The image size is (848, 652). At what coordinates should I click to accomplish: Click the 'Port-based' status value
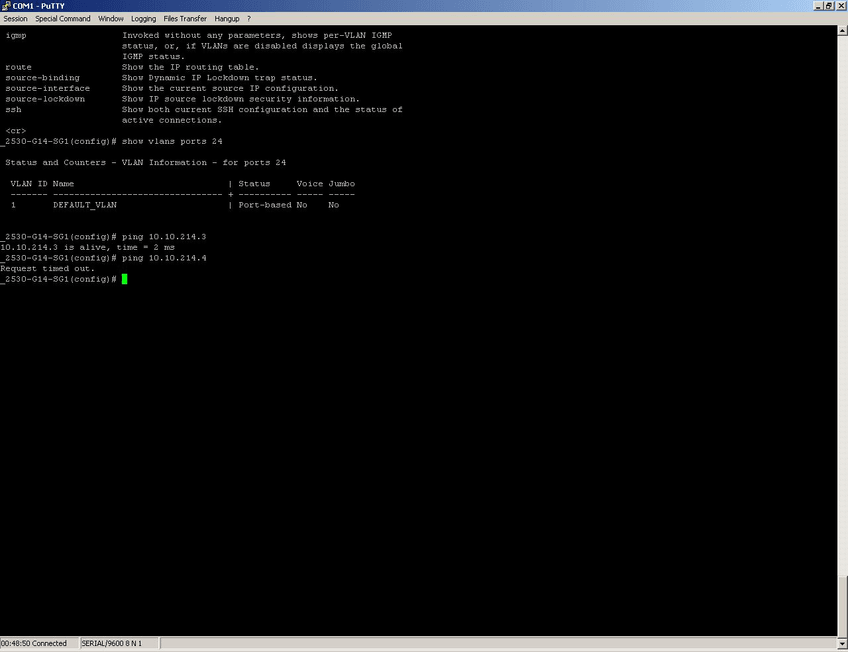click(265, 205)
